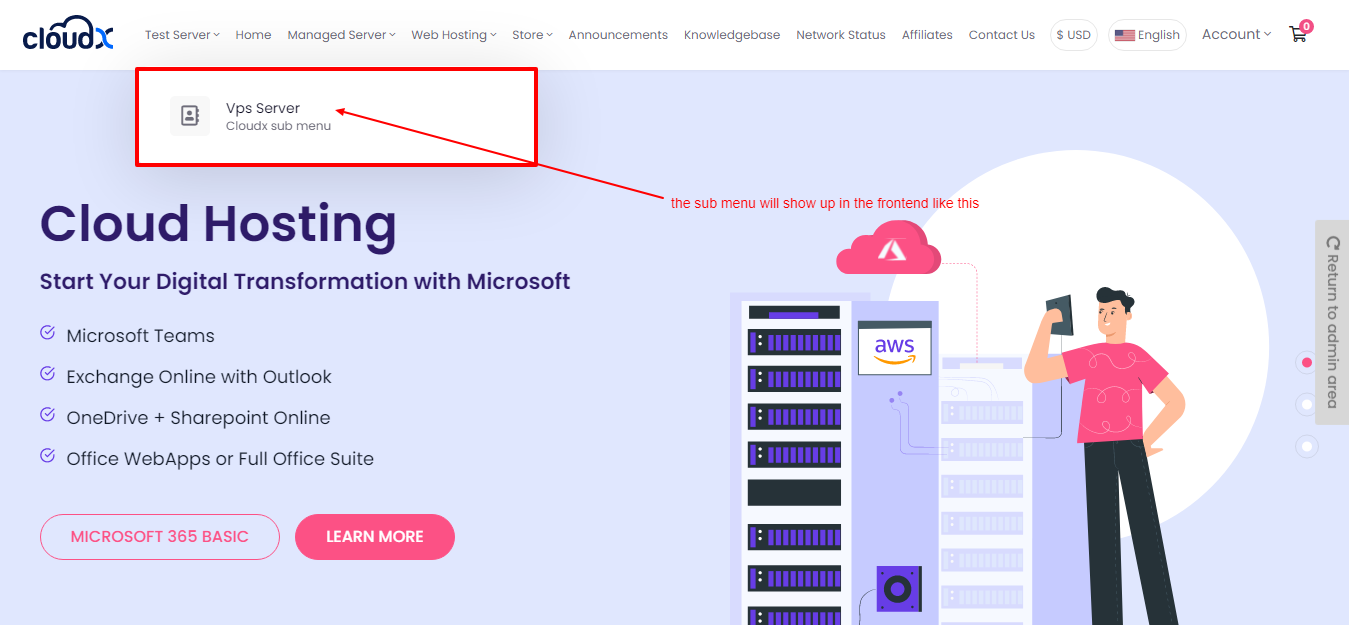Open the shopping cart icon
1349x625 pixels.
1298,34
